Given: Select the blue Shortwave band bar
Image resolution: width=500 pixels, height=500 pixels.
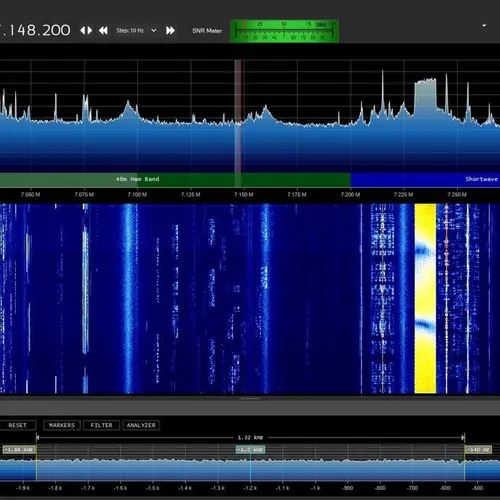Looking at the screenshot, I should tap(425, 179).
